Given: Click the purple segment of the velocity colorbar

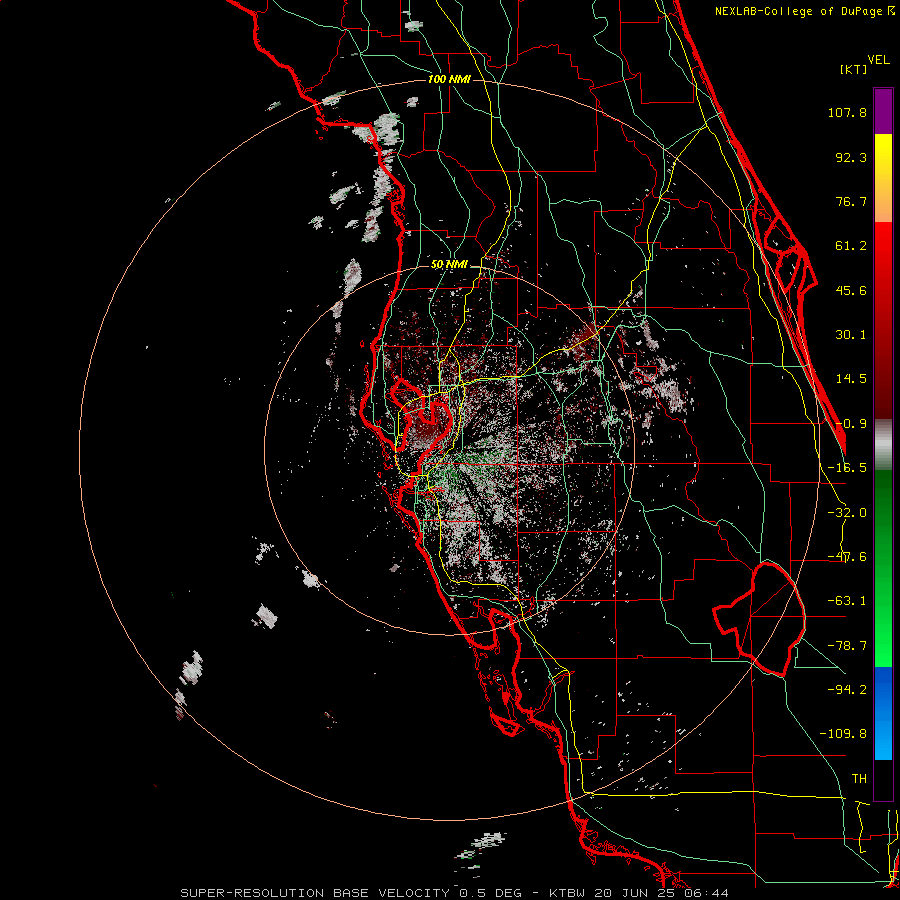Looking at the screenshot, I should [883, 111].
